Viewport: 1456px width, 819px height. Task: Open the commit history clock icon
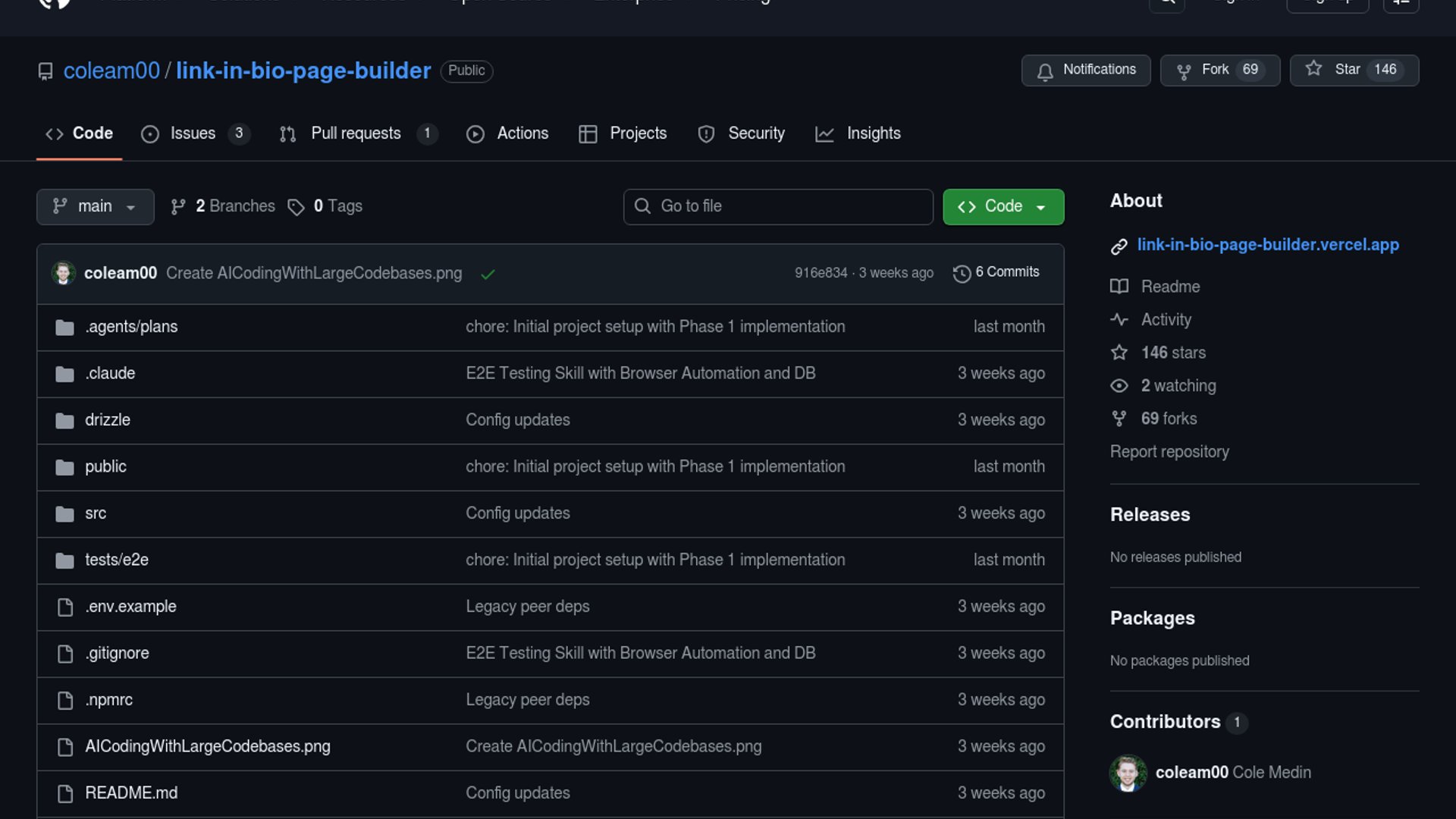pyautogui.click(x=962, y=273)
